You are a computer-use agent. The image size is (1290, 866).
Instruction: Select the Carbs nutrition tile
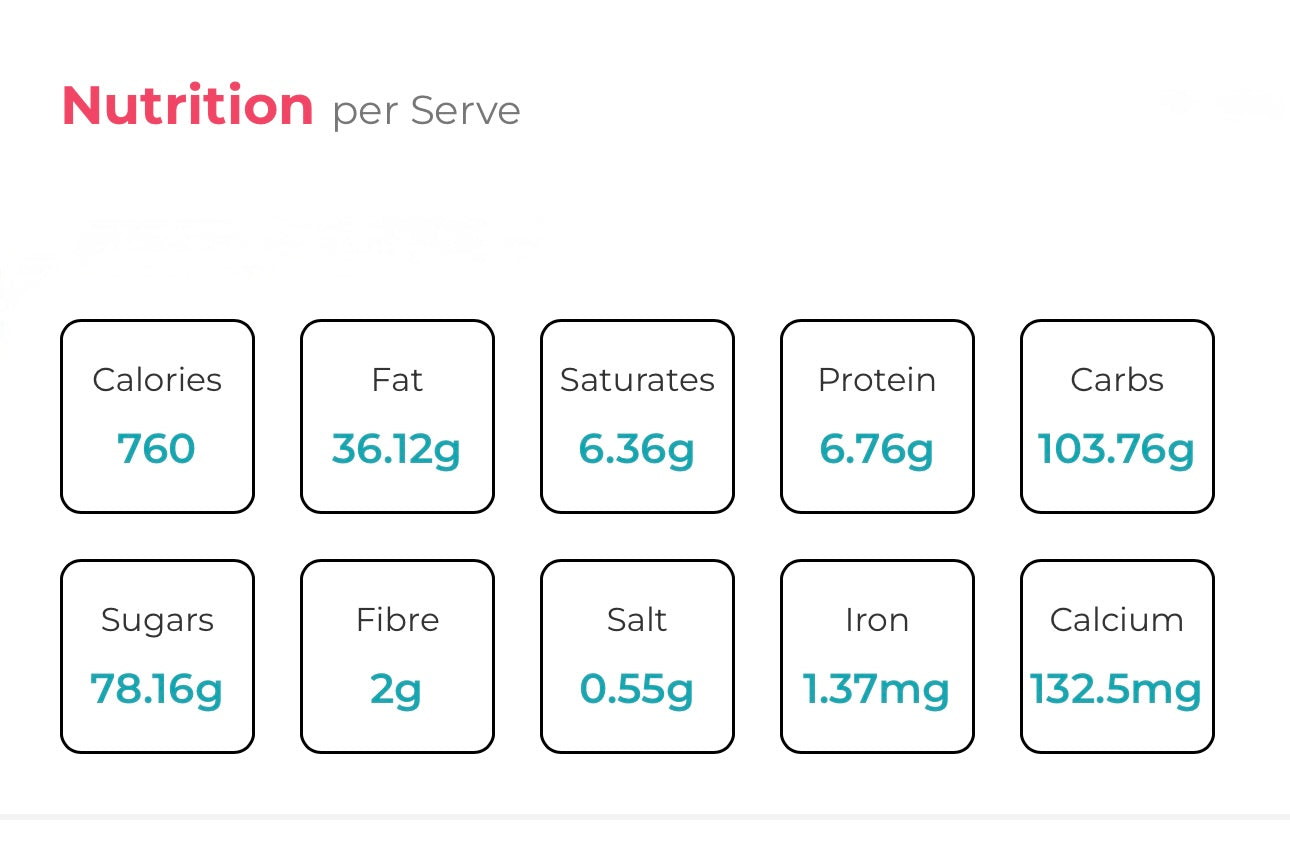click(x=1117, y=416)
